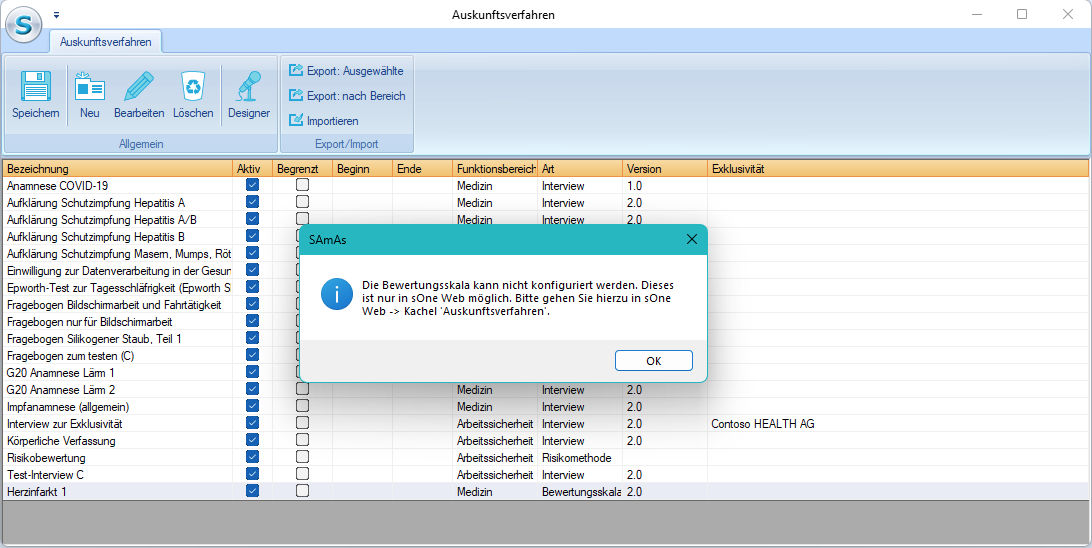Click Arbeitssicherheit cell of Test-Interview C
This screenshot has width=1092, height=548.
coord(495,475)
